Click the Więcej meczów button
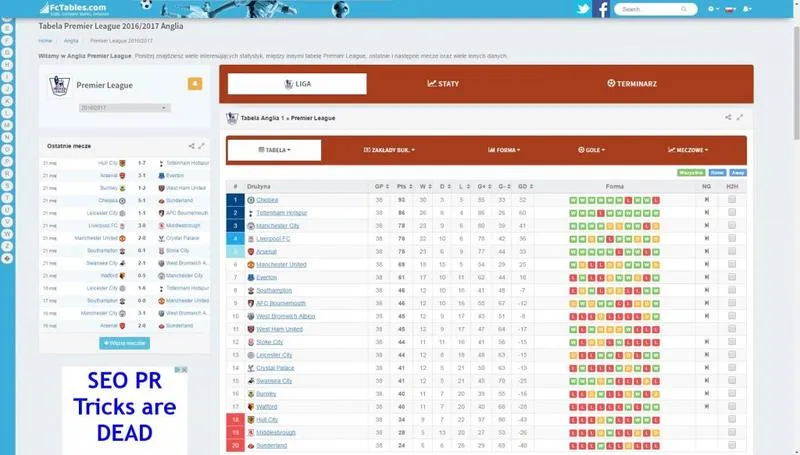Screen dimensions: 800x455 click(x=124, y=343)
